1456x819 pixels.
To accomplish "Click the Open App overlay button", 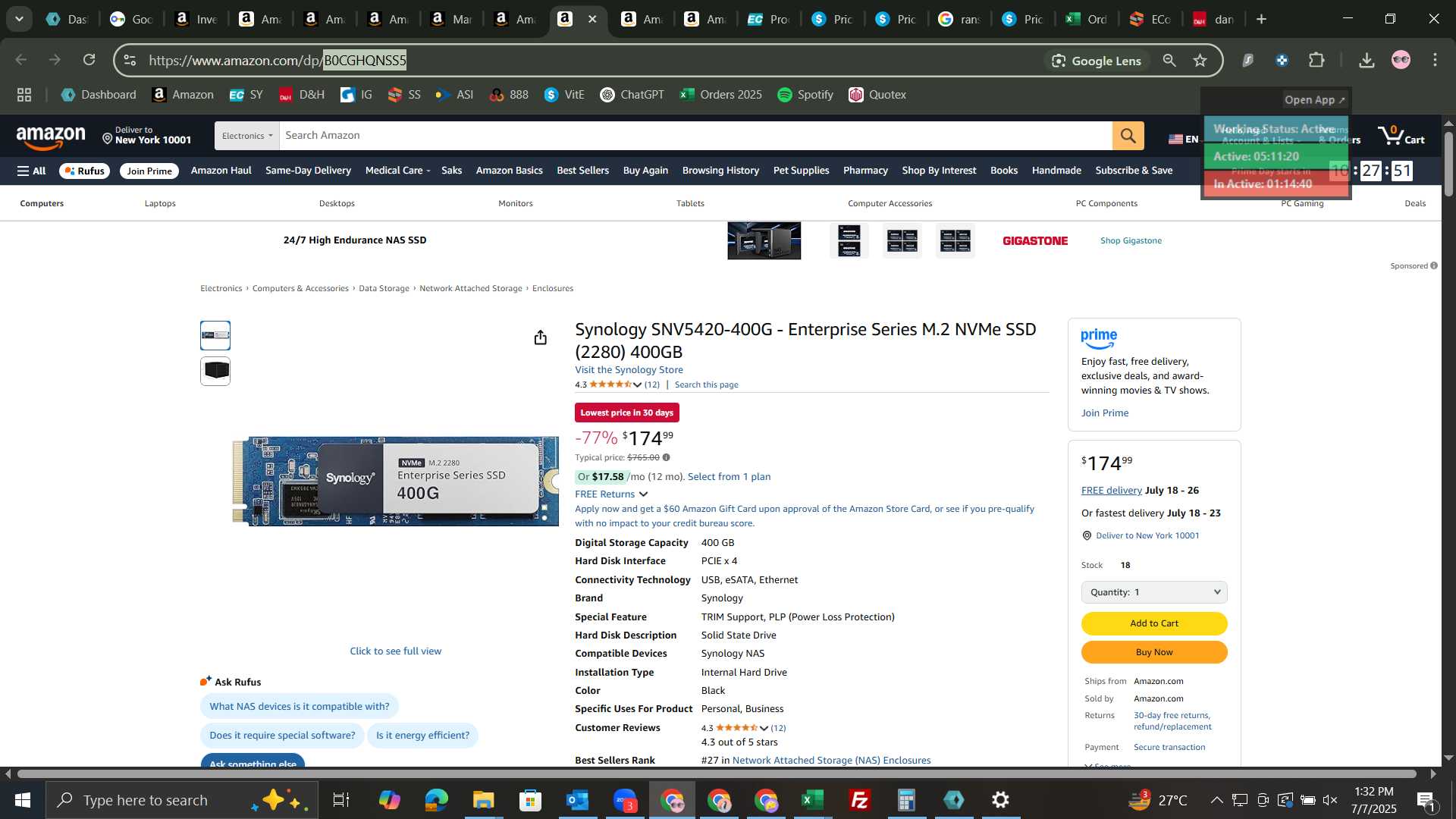I will pos(1314,100).
